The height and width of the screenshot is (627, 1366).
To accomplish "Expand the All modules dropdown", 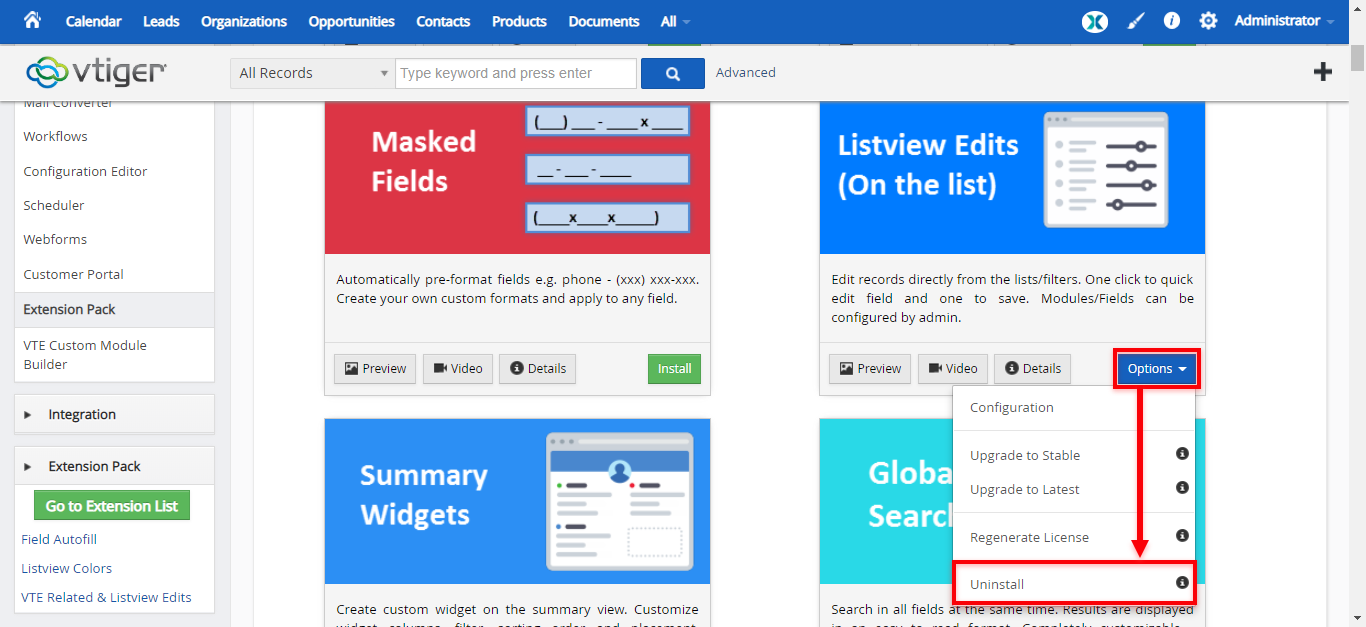I will tap(675, 21).
